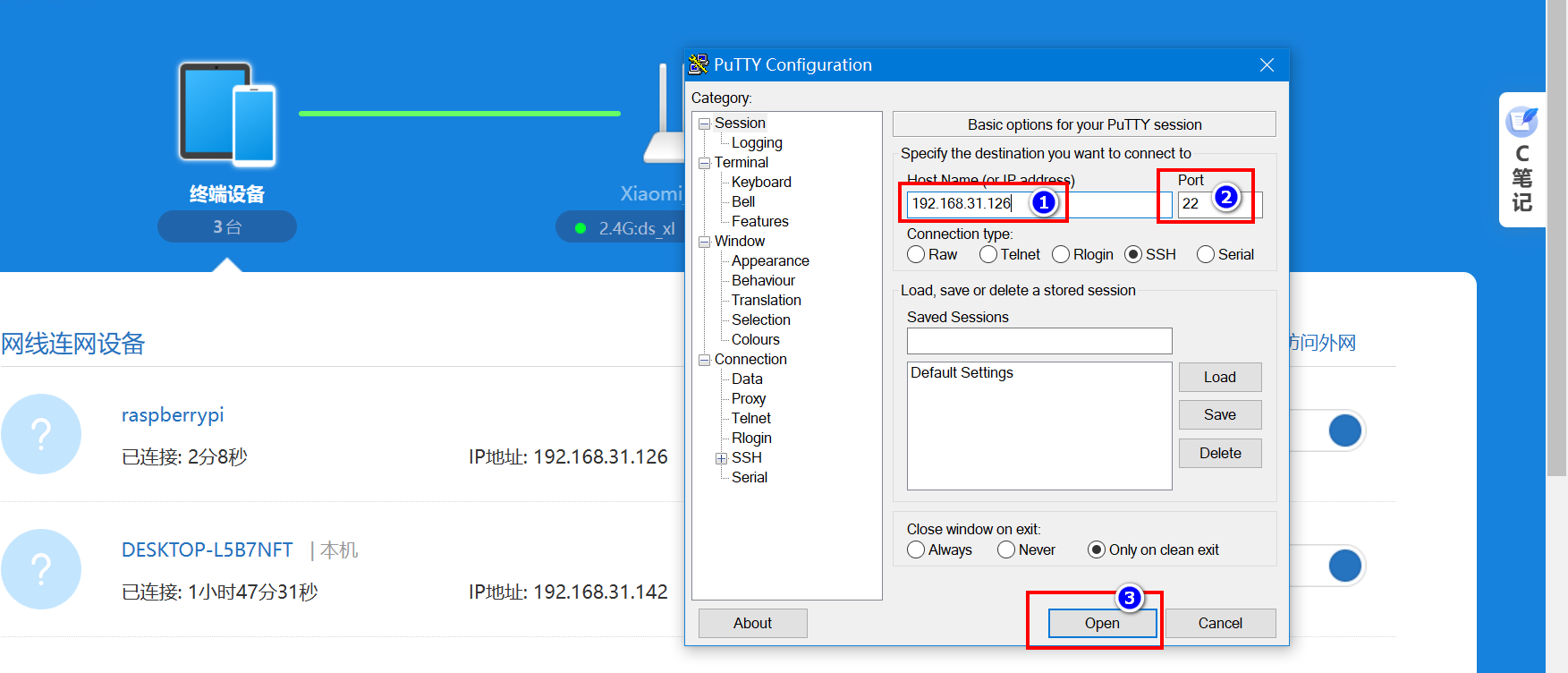Open the Bell category
The width and height of the screenshot is (1568, 673).
743,201
